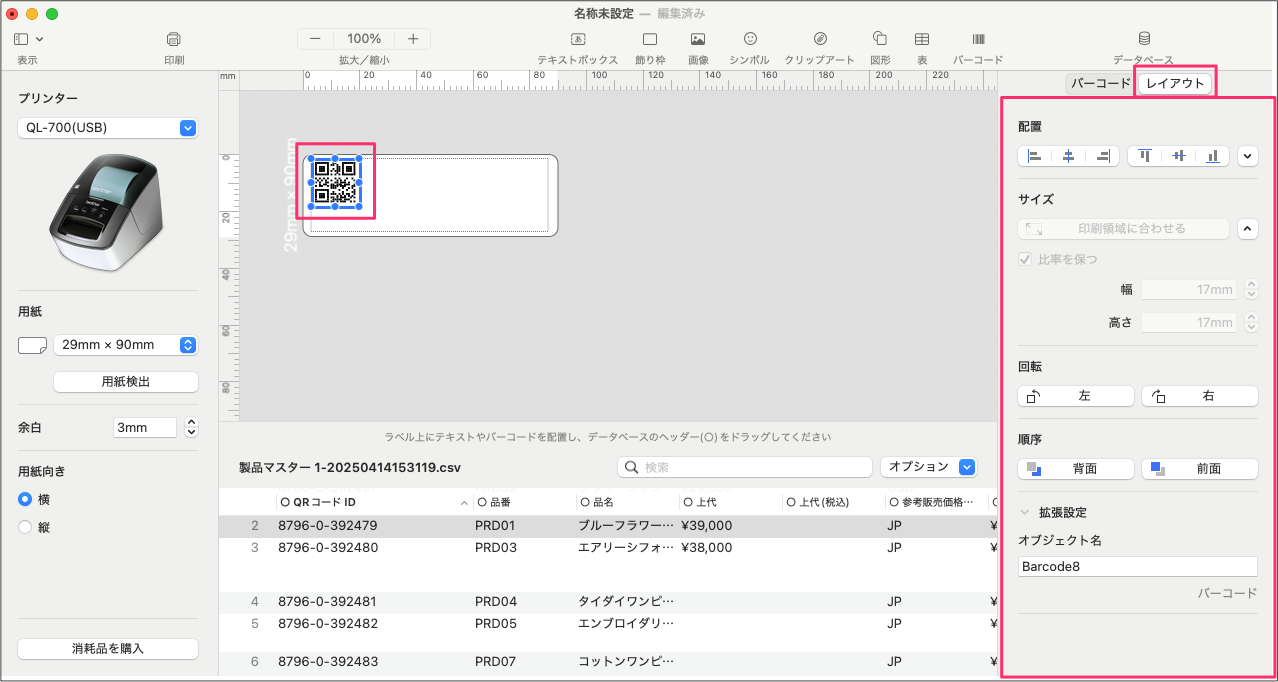The width and height of the screenshot is (1278, 682).
Task: Zoom in with the plus button
Action: coord(412,39)
